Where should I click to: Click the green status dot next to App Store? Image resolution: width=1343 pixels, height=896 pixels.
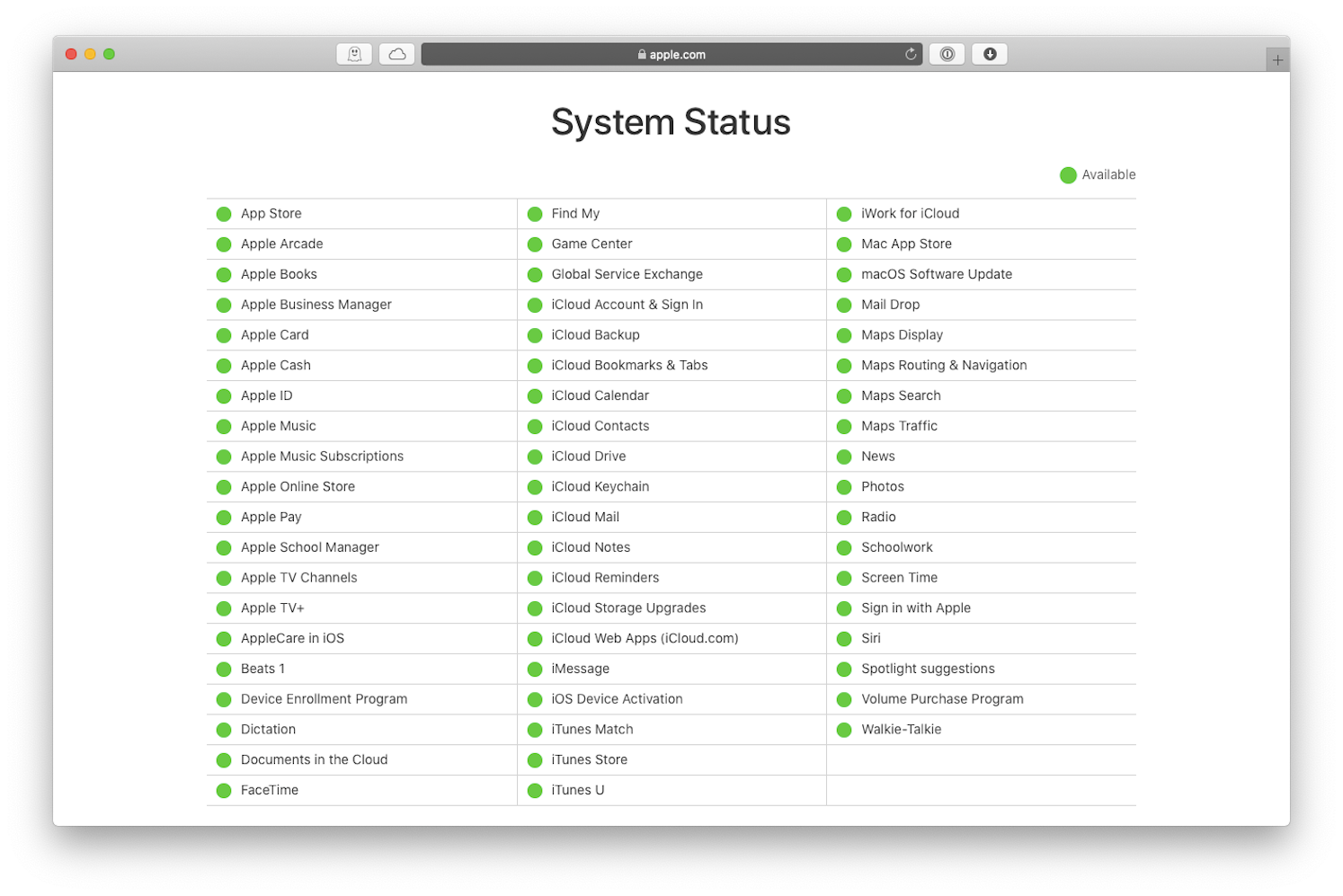[x=223, y=213]
